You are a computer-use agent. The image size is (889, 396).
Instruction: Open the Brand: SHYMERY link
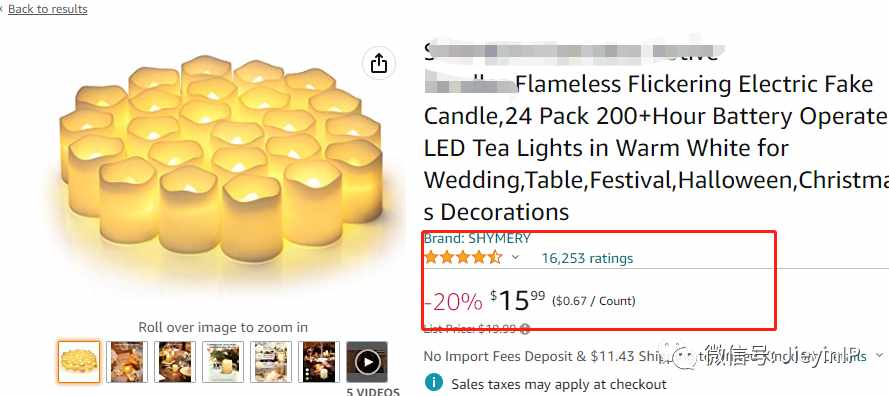tap(477, 238)
